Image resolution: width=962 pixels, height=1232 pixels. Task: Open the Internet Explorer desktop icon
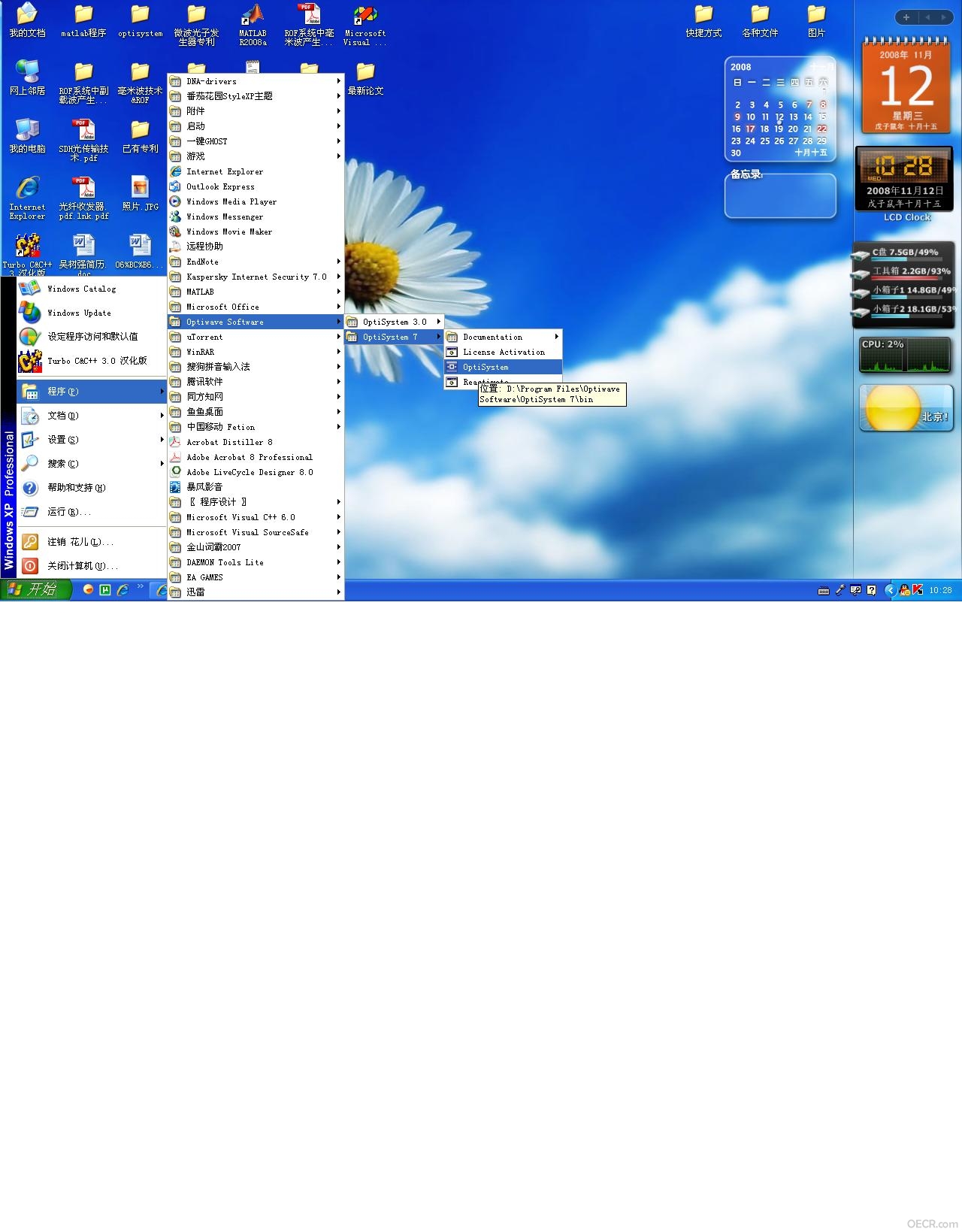pyautogui.click(x=27, y=198)
